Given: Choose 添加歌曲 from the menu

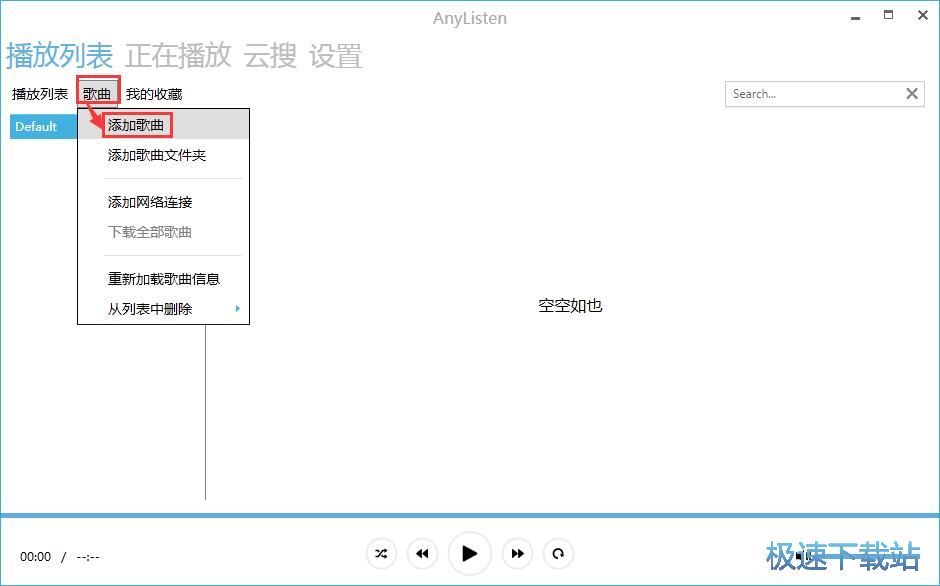Looking at the screenshot, I should pos(163,125).
